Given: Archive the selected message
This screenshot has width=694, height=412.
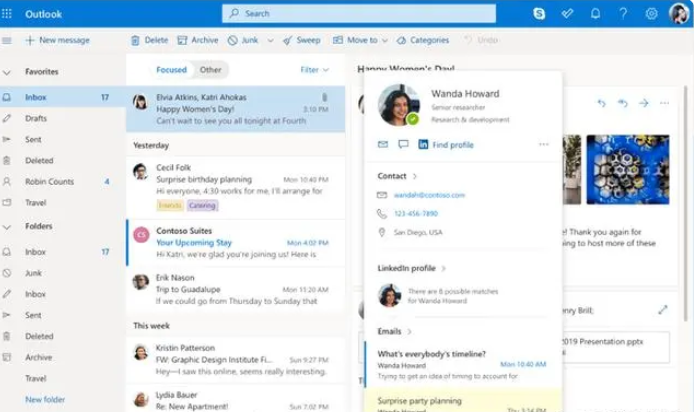Looking at the screenshot, I should (198, 40).
